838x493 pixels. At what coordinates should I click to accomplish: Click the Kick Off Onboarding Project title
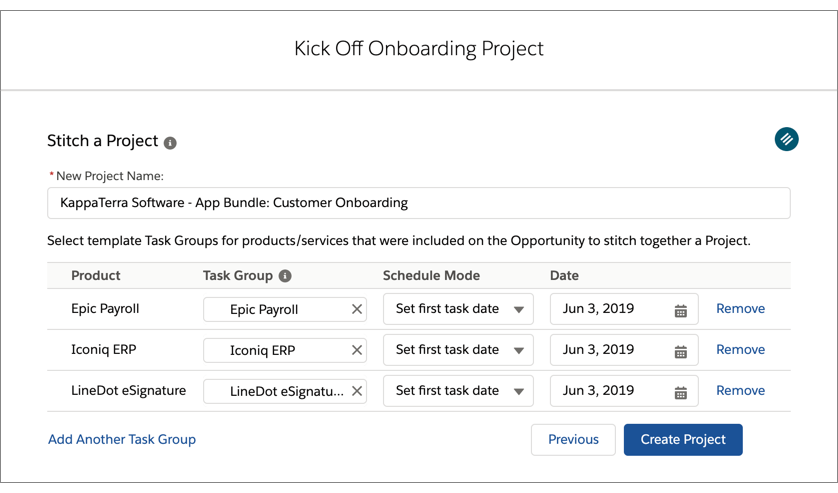(x=418, y=49)
